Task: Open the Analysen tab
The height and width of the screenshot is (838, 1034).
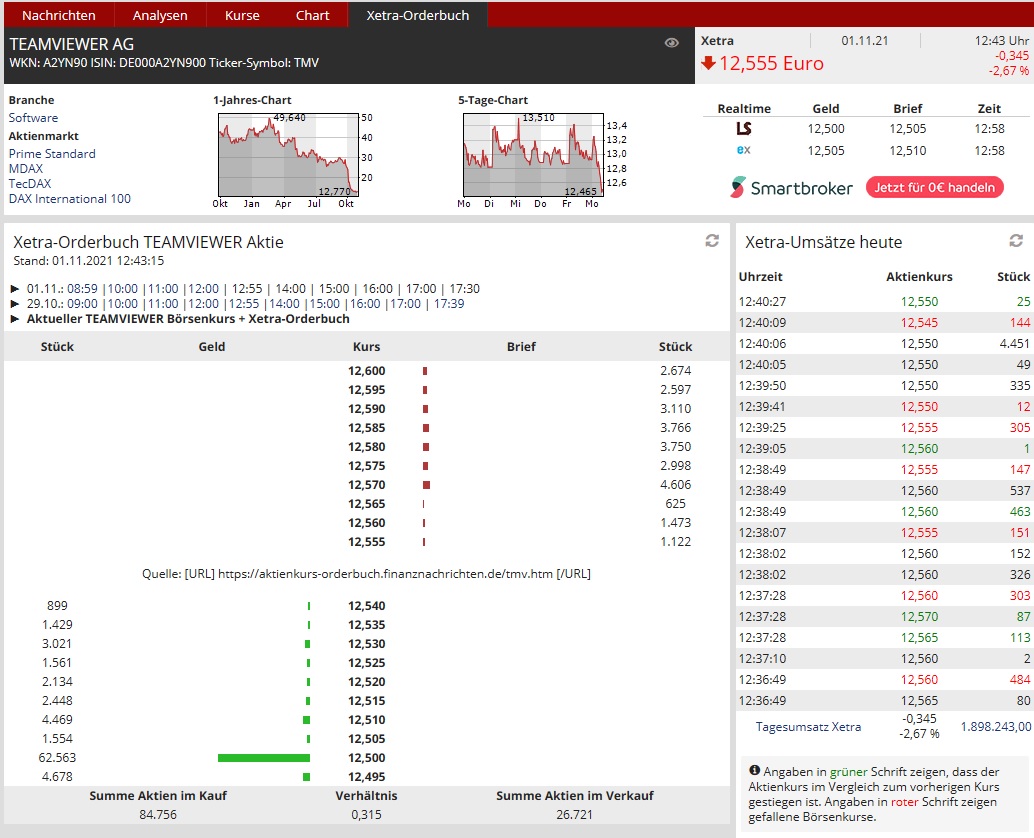Action: 160,15
